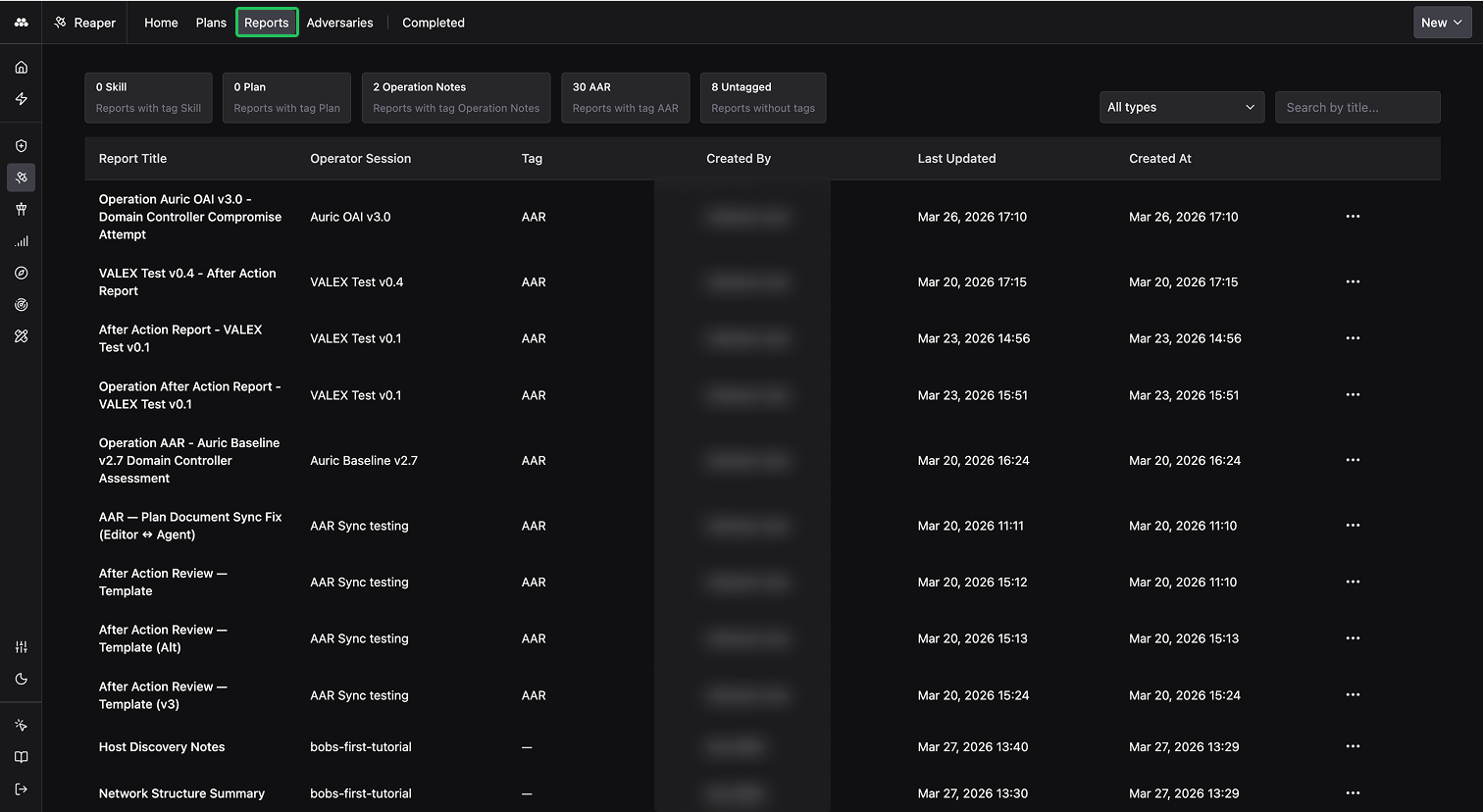Open ellipsis menu for Host Discovery Notes

(x=1353, y=747)
